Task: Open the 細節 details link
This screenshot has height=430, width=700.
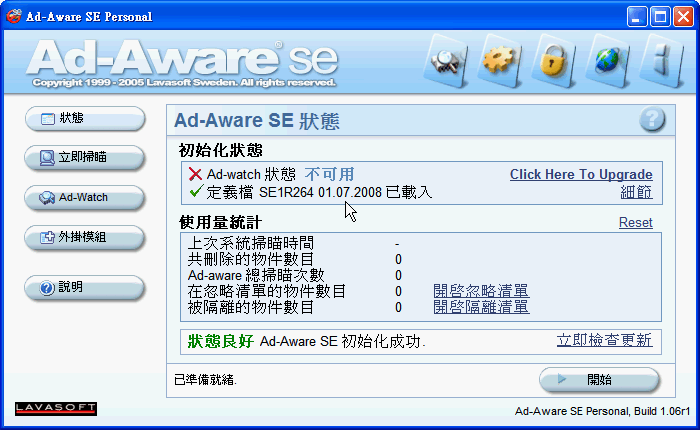Action: pyautogui.click(x=636, y=192)
